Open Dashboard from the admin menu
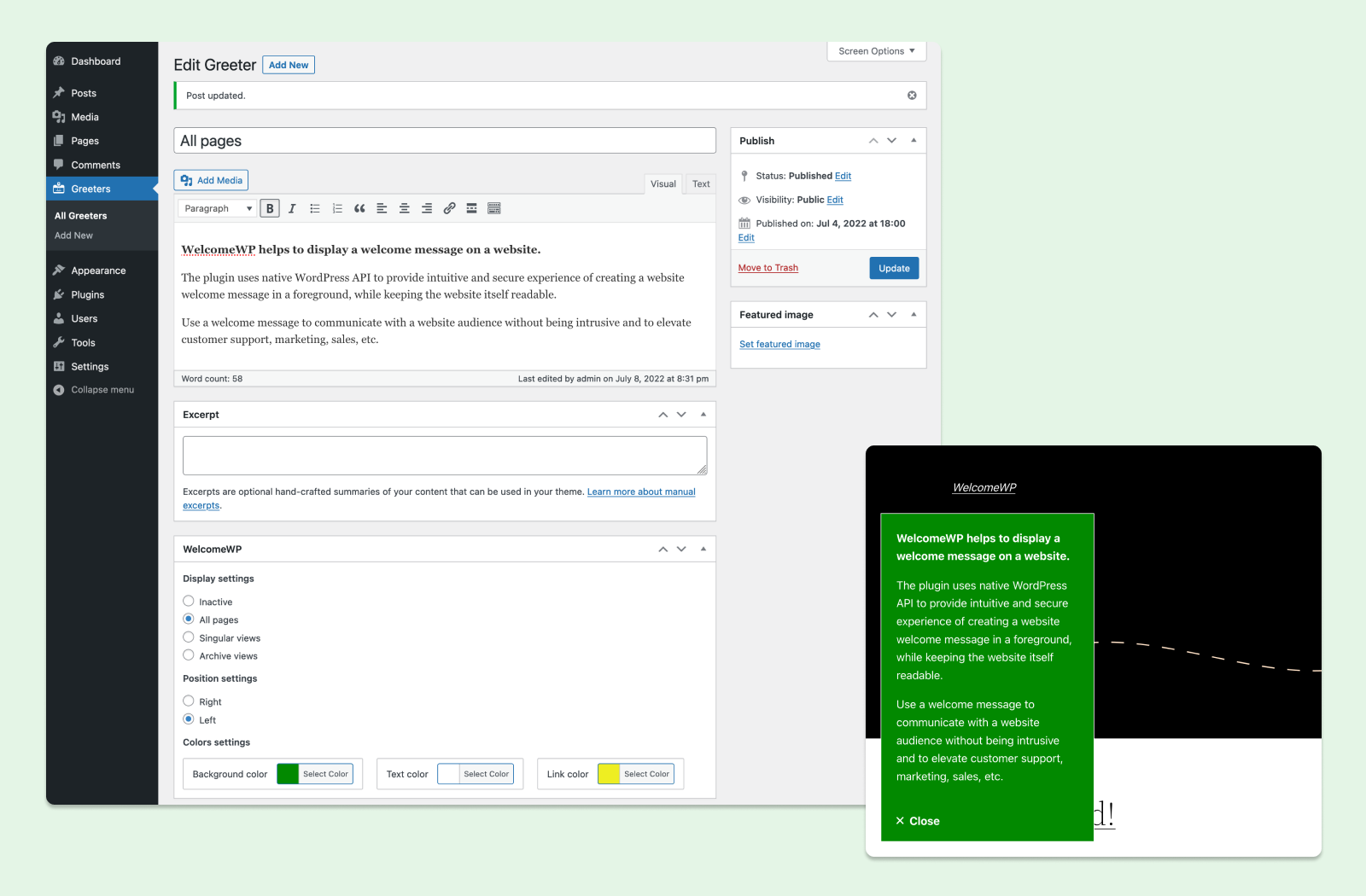 tap(96, 61)
